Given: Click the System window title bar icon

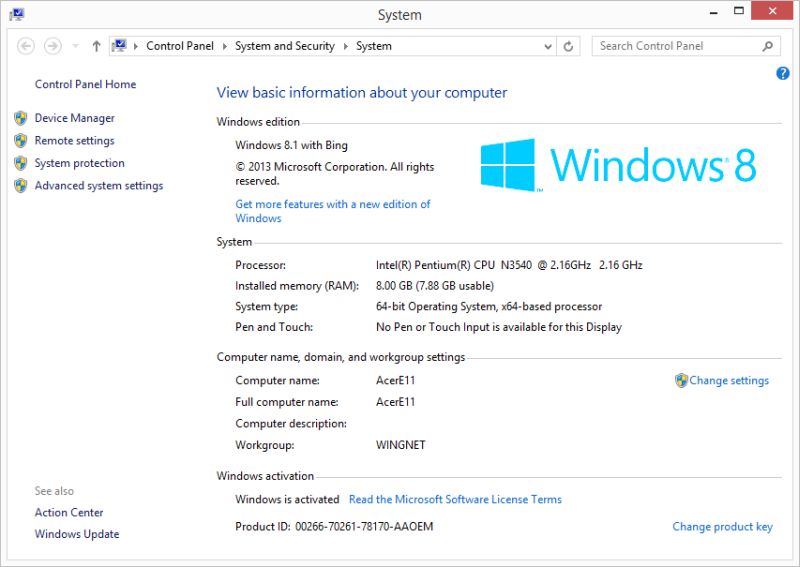Looking at the screenshot, I should pyautogui.click(x=17, y=14).
